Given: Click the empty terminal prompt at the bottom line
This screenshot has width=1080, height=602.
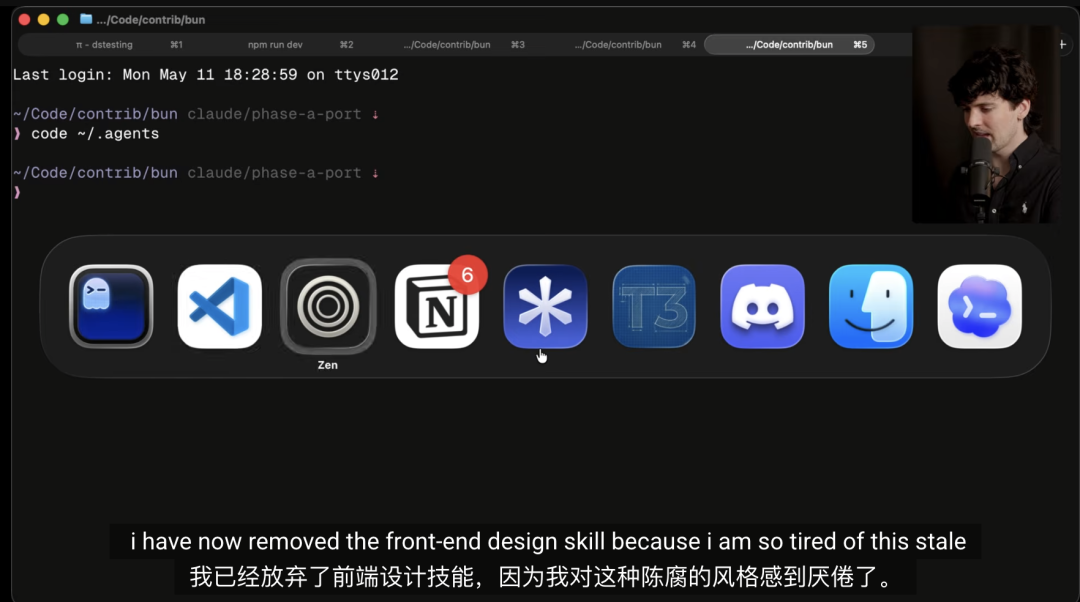Looking at the screenshot, I should tap(17, 192).
